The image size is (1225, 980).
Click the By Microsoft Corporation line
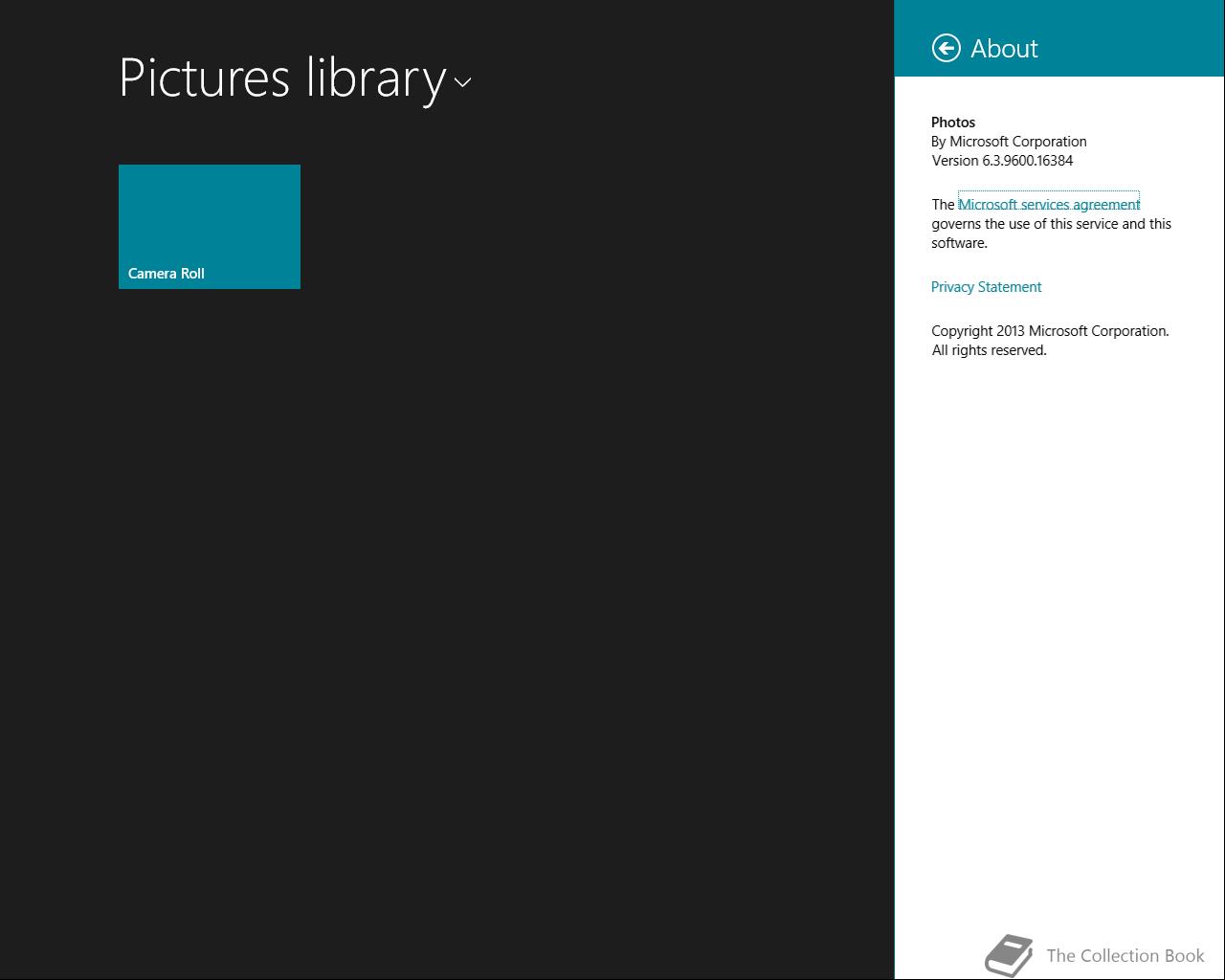coord(1009,142)
